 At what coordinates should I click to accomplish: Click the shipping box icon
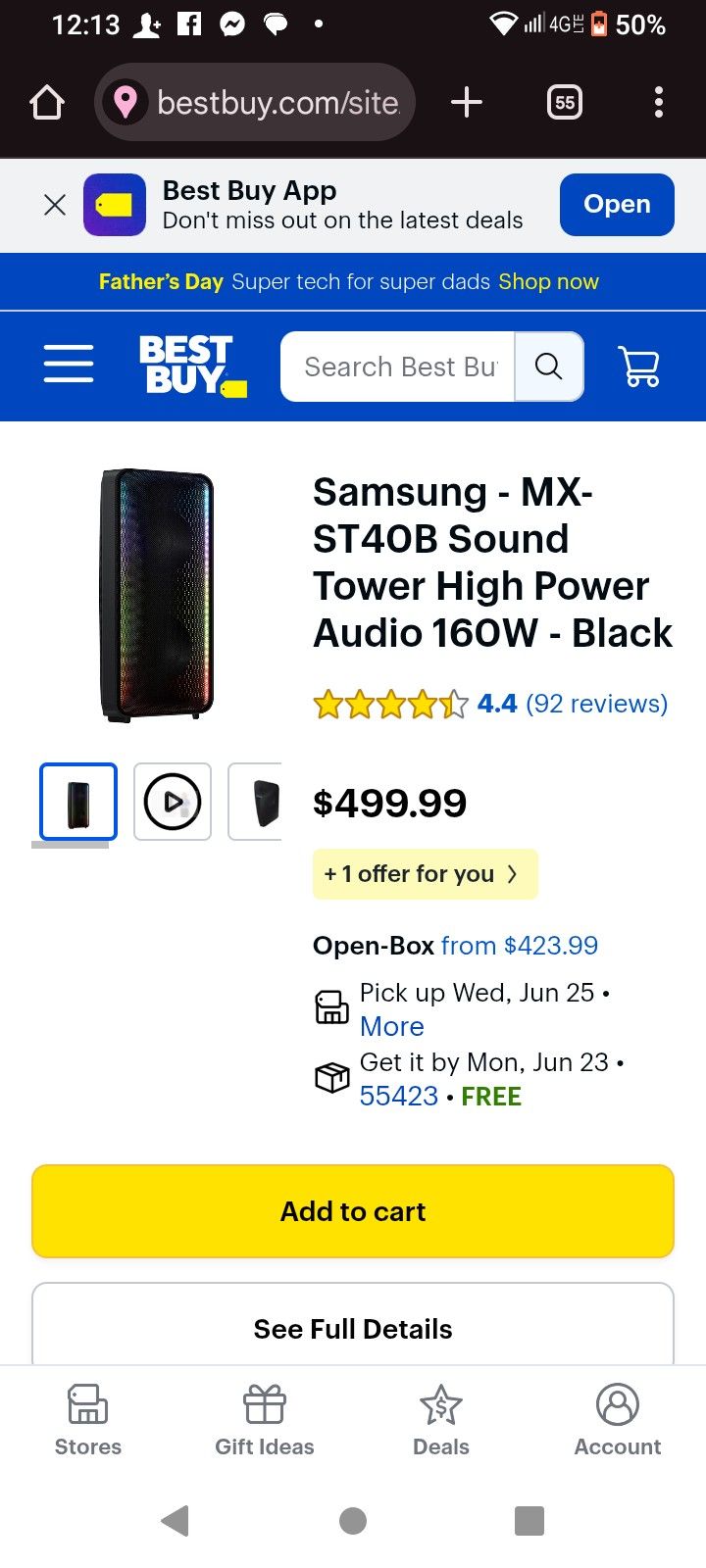[331, 1076]
